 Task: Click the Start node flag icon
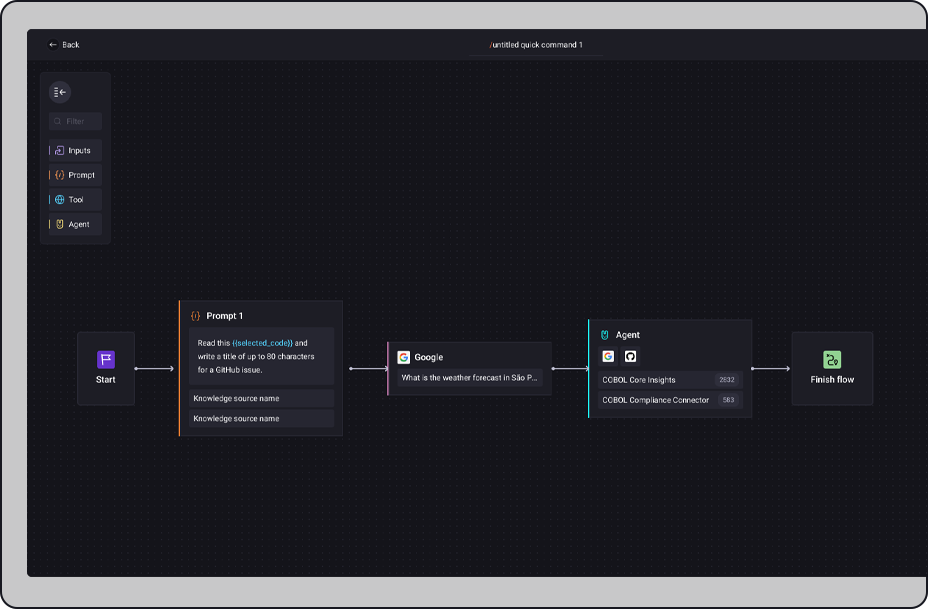click(x=106, y=360)
